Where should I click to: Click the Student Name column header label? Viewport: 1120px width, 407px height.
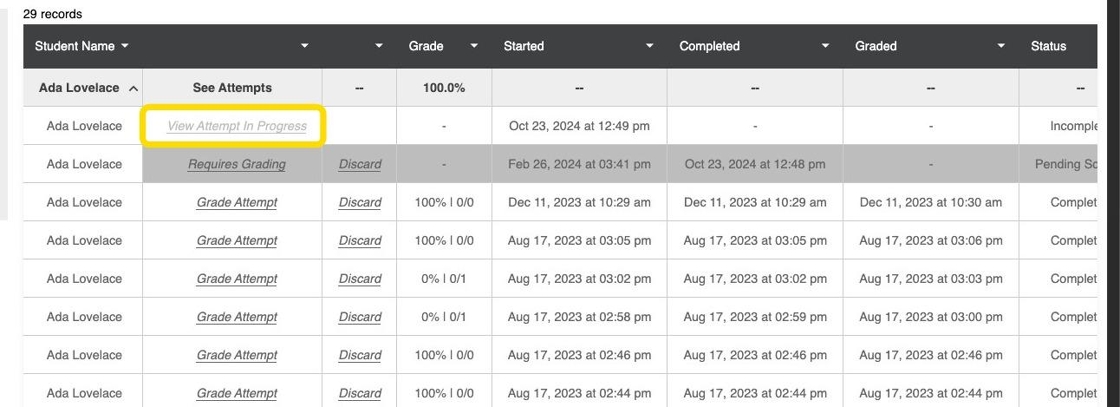click(x=75, y=46)
